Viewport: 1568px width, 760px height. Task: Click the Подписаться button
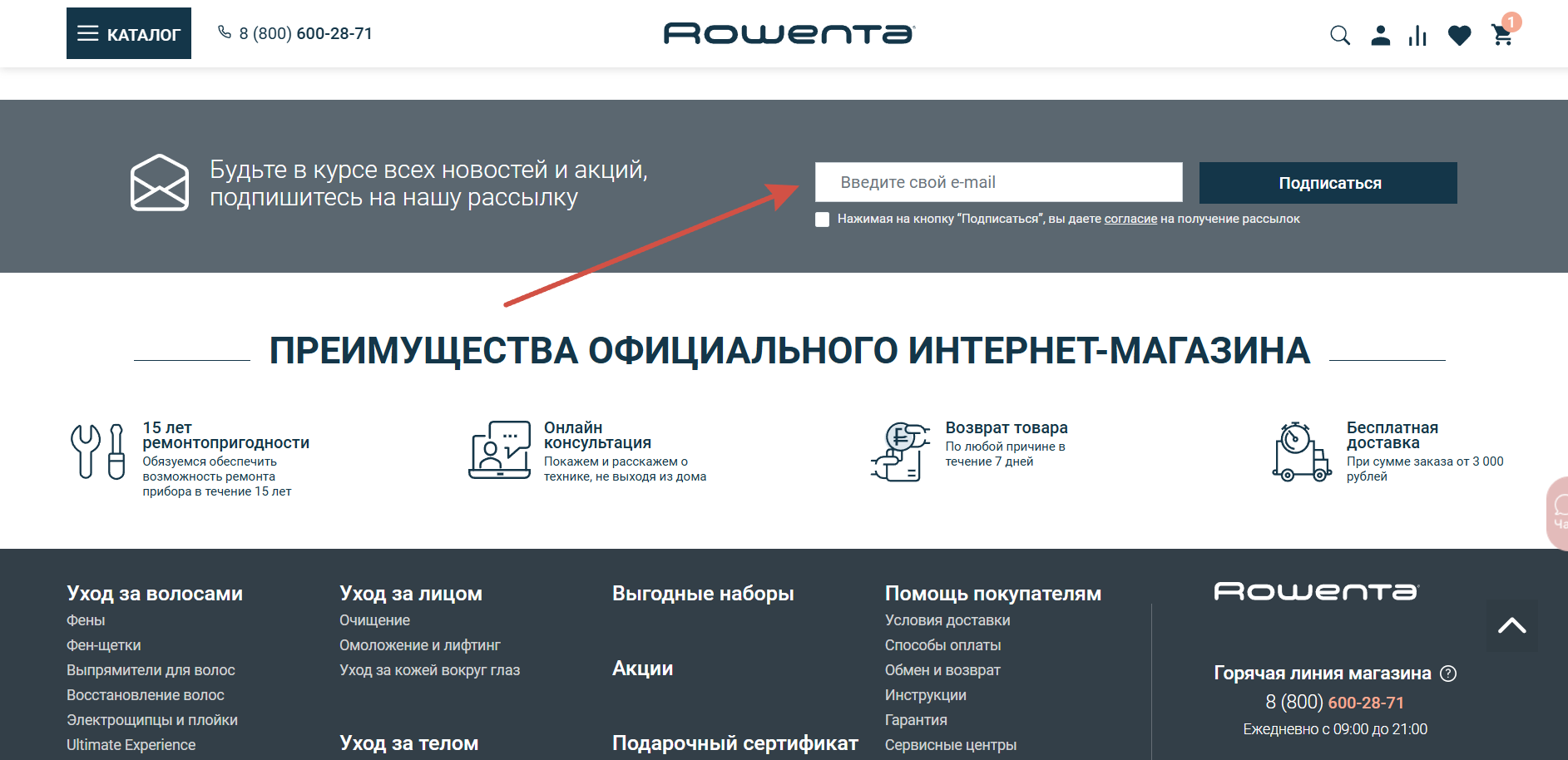pyautogui.click(x=1328, y=183)
